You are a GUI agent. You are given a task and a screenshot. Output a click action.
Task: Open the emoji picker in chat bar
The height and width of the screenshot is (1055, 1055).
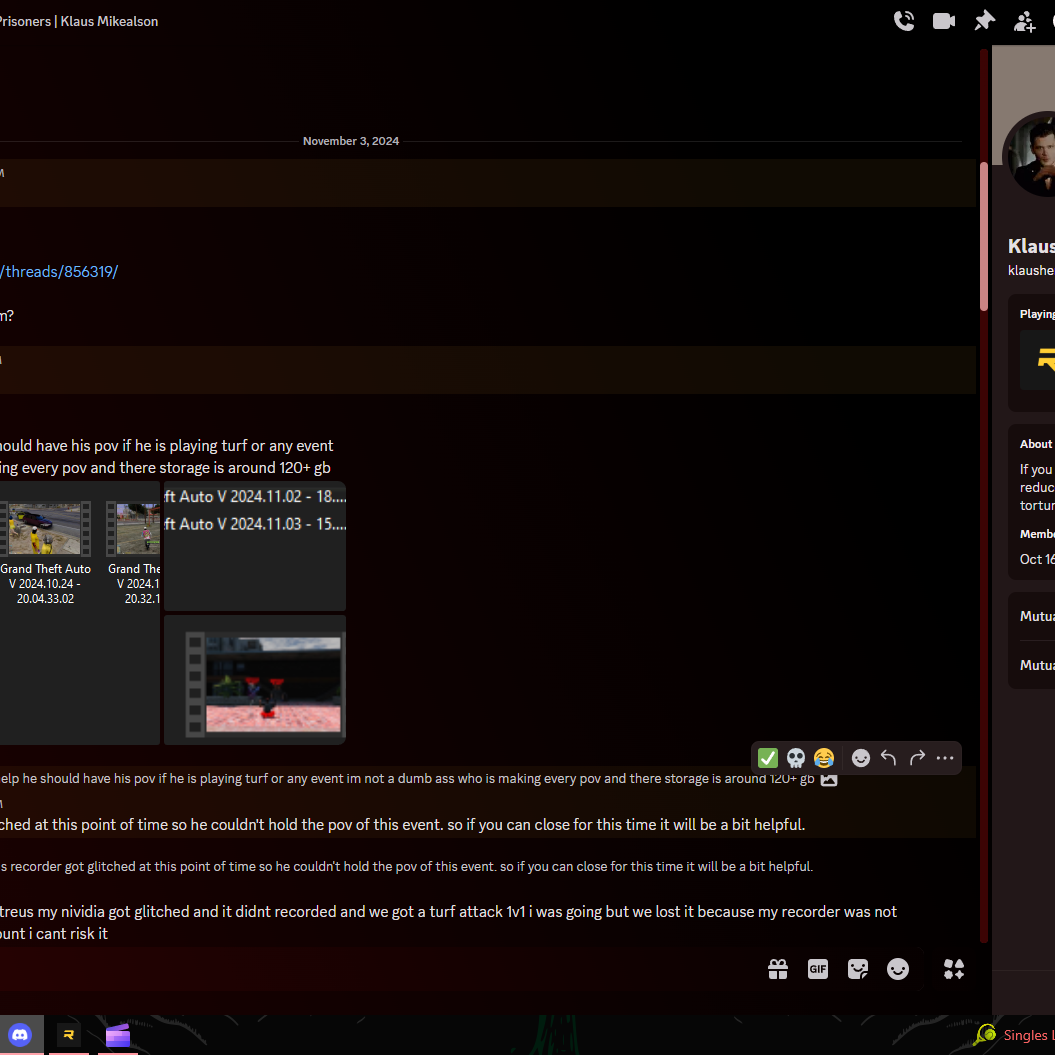(x=898, y=969)
